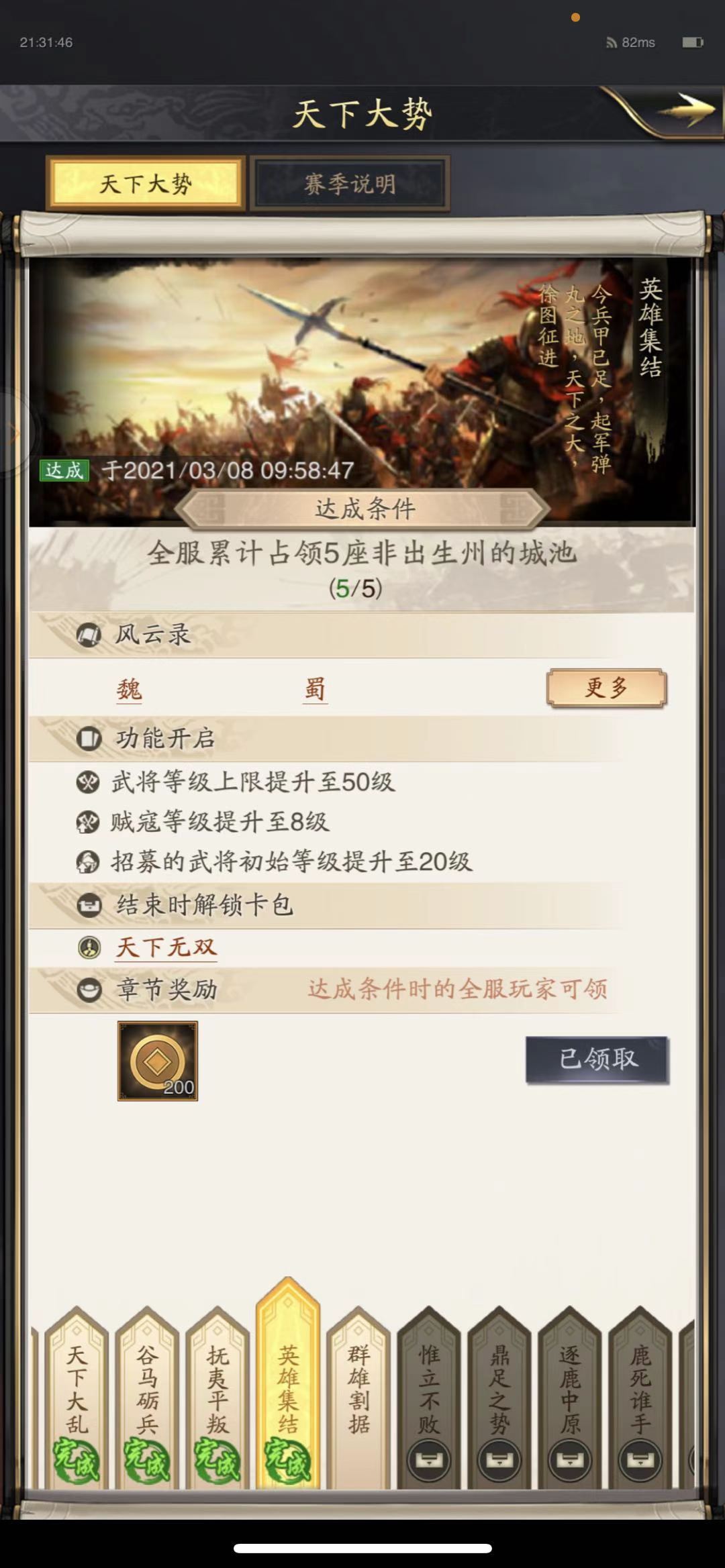Tap the 风云录 book icon
725x1568 pixels.
(x=88, y=635)
